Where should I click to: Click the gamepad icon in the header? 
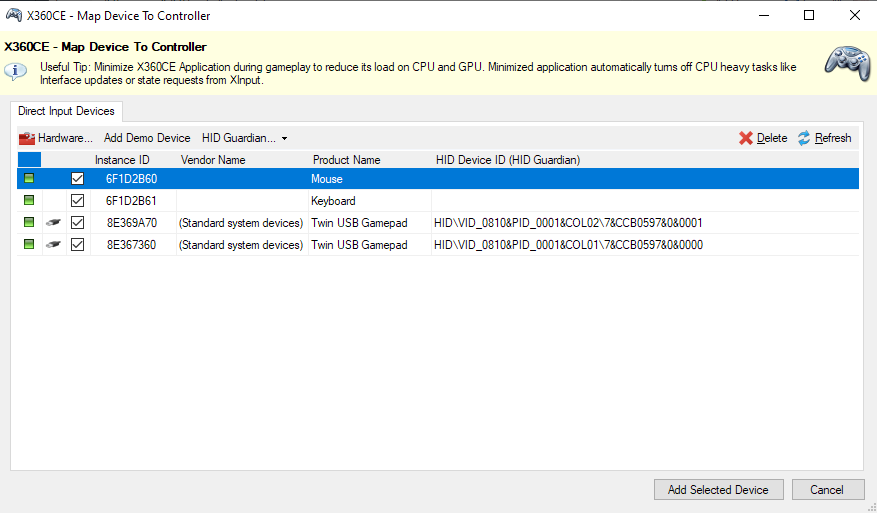click(846, 61)
